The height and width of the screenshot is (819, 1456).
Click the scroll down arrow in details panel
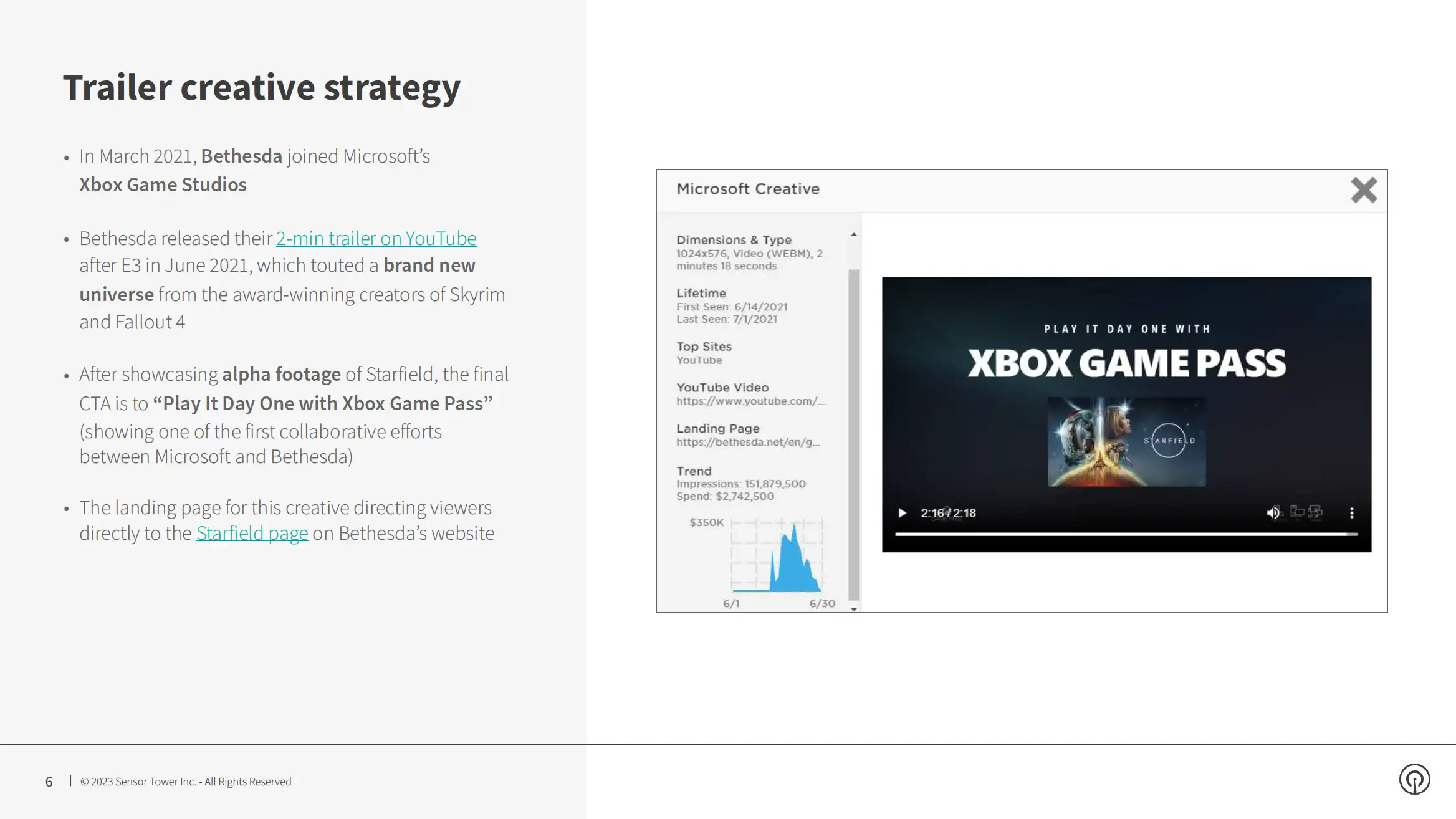[854, 608]
